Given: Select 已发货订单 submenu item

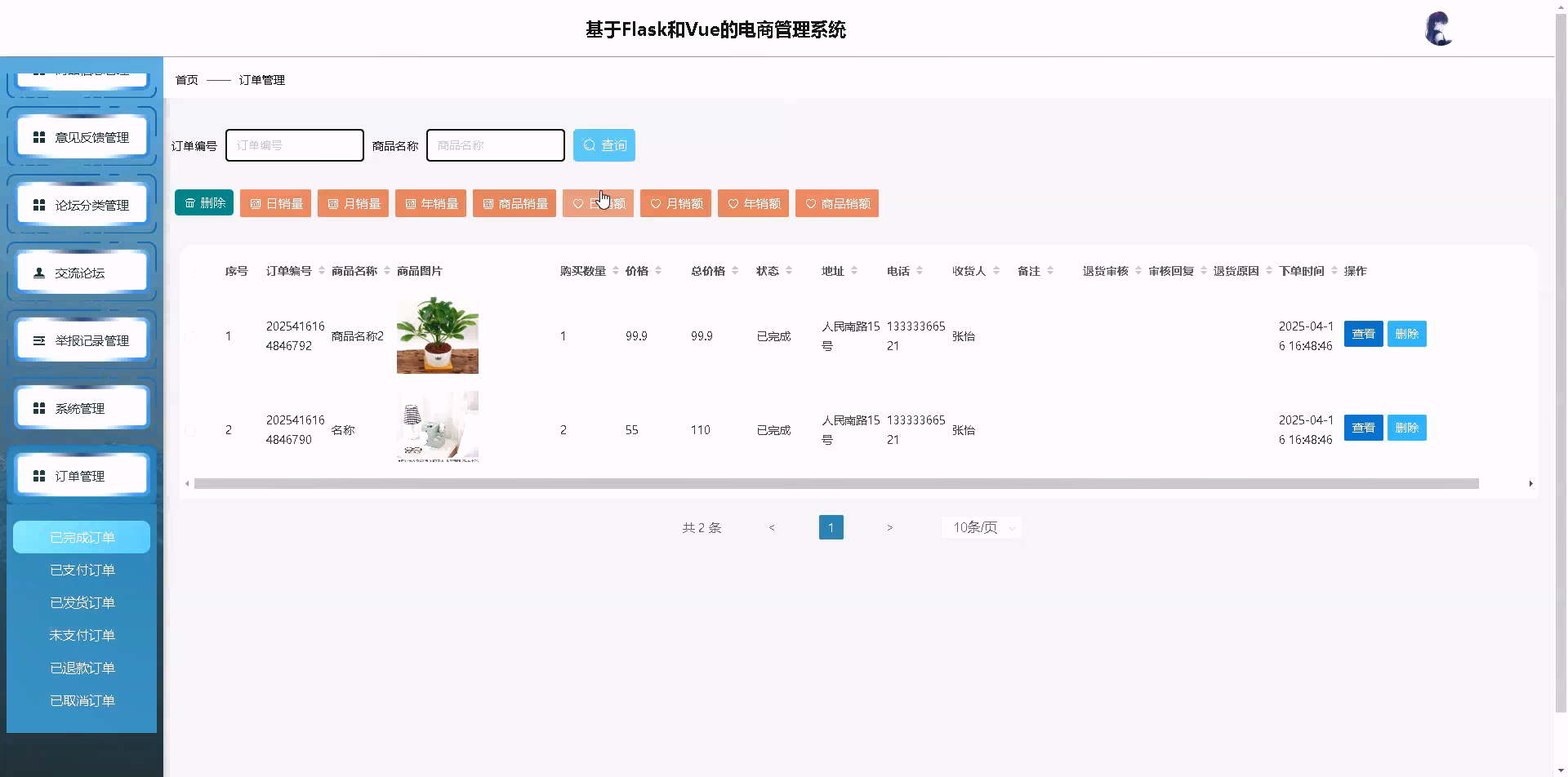Looking at the screenshot, I should pyautogui.click(x=82, y=602).
